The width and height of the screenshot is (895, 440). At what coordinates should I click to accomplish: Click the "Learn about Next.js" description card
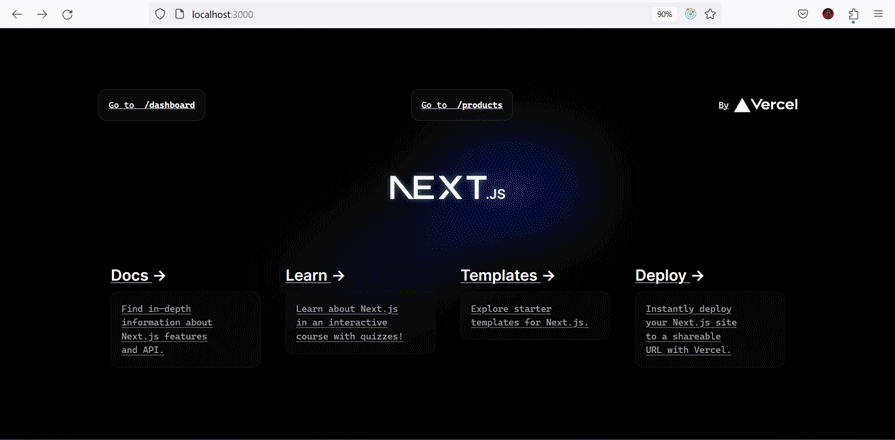pyautogui.click(x=360, y=322)
